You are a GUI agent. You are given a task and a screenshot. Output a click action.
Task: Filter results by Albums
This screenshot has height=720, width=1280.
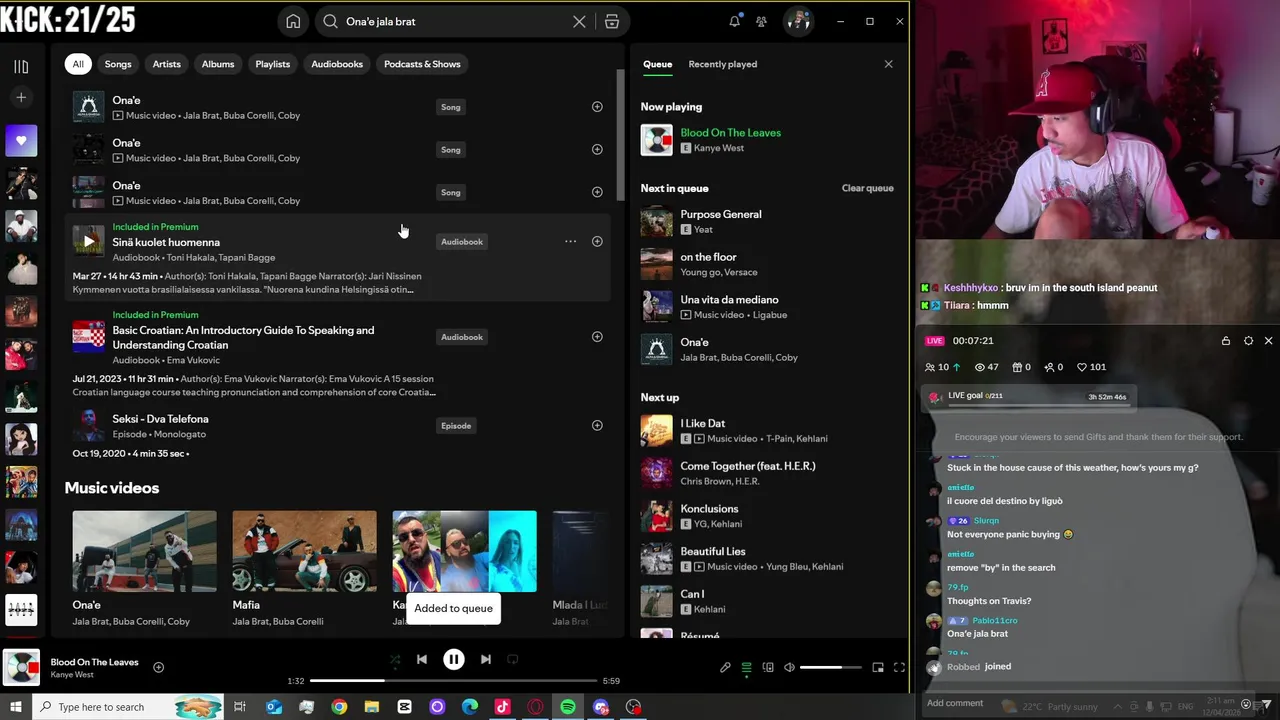[218, 64]
